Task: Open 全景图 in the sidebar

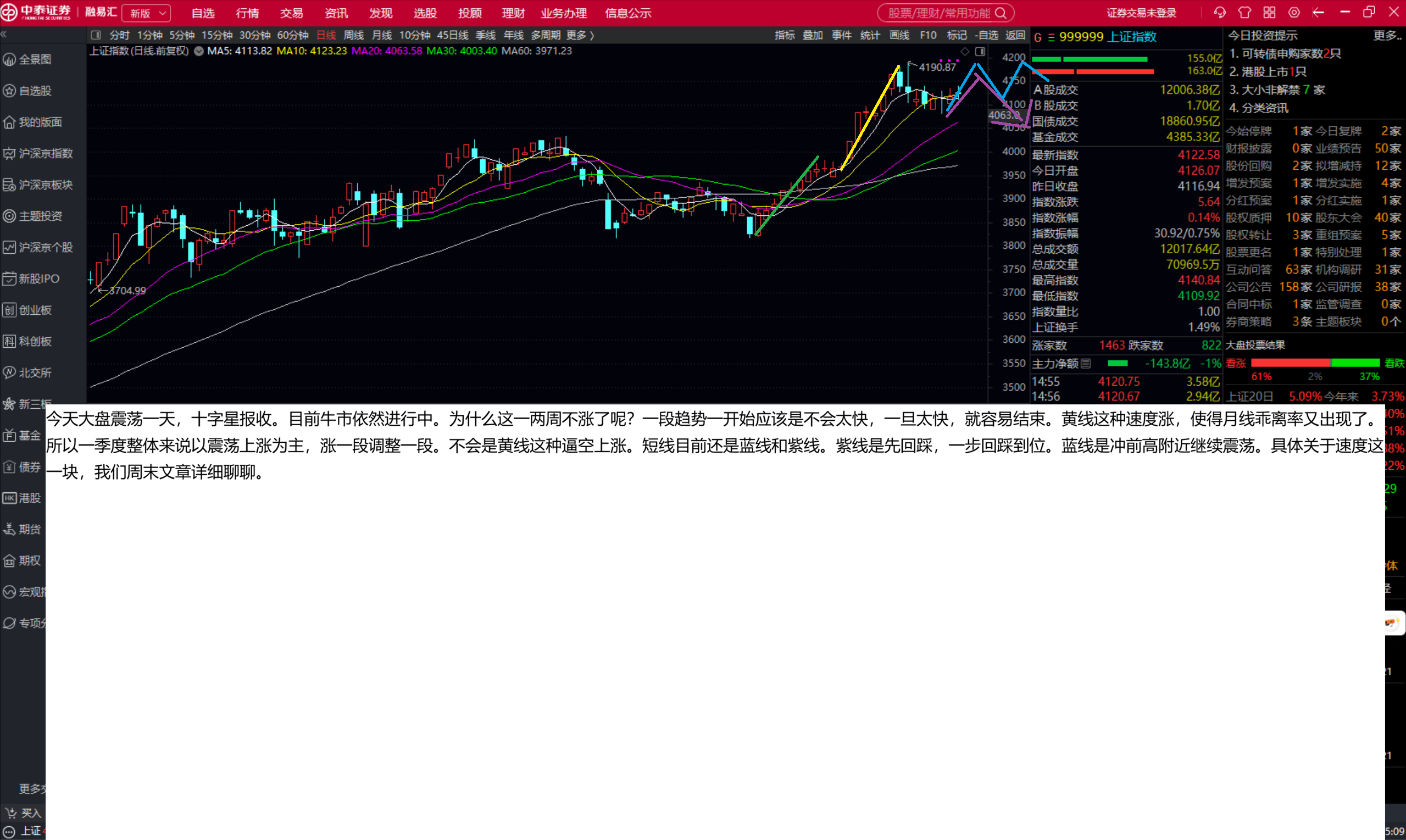Action: [34, 59]
